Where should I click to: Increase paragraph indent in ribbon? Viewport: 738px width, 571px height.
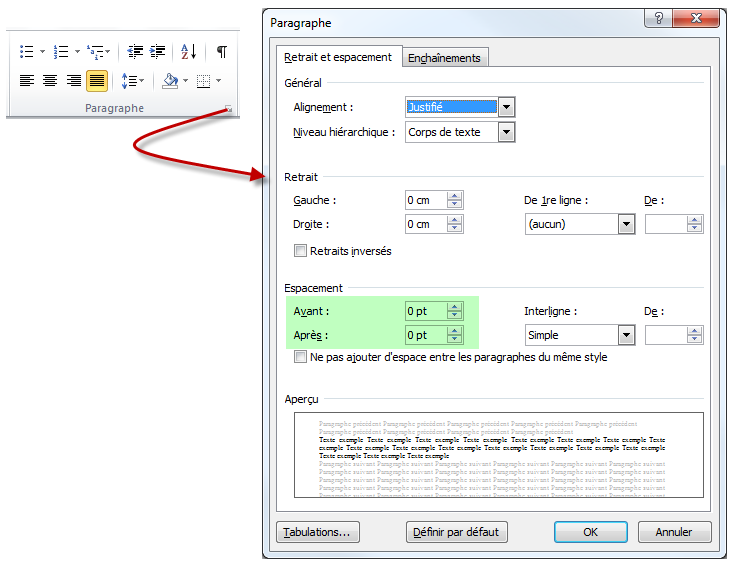tap(157, 51)
